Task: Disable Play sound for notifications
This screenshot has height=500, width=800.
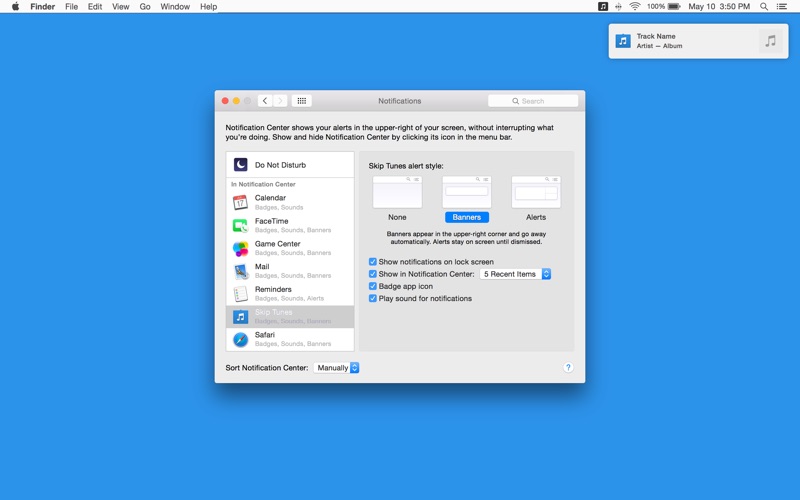Action: click(x=372, y=298)
